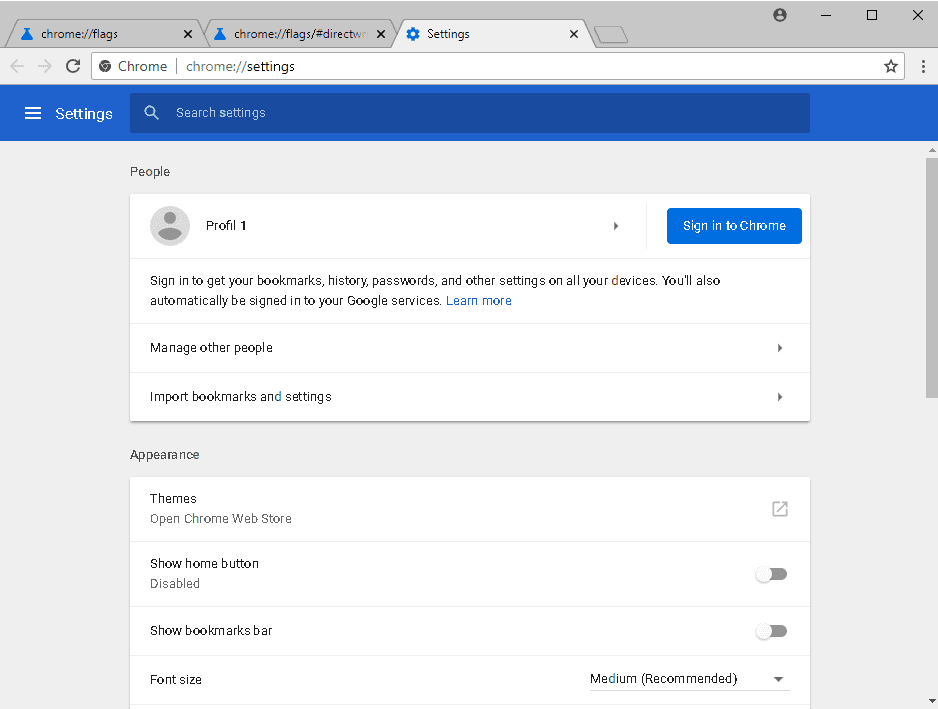Click the reload page icon
The width and height of the screenshot is (938, 709).
coord(73,66)
